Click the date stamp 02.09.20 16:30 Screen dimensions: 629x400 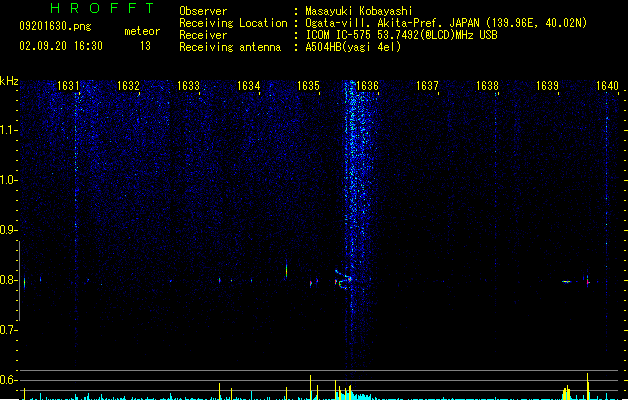pyautogui.click(x=61, y=46)
